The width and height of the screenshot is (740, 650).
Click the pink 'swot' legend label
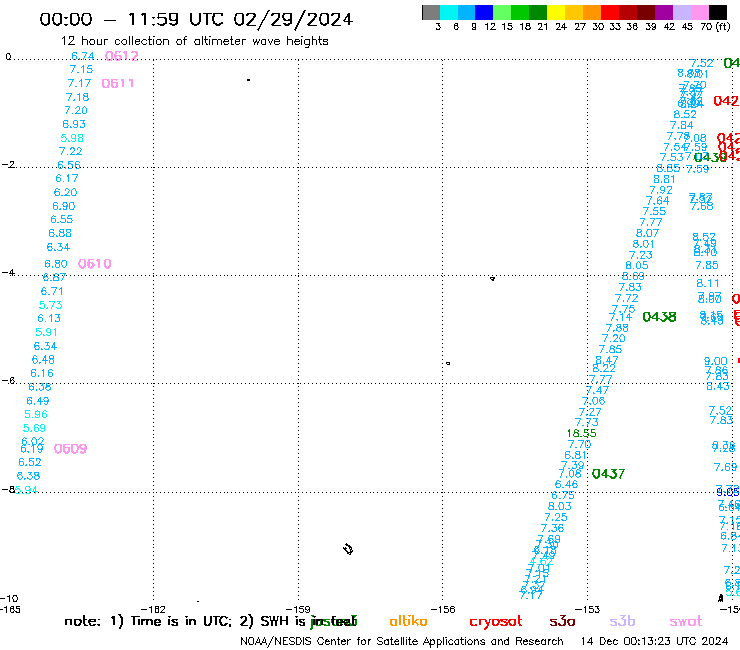click(686, 621)
